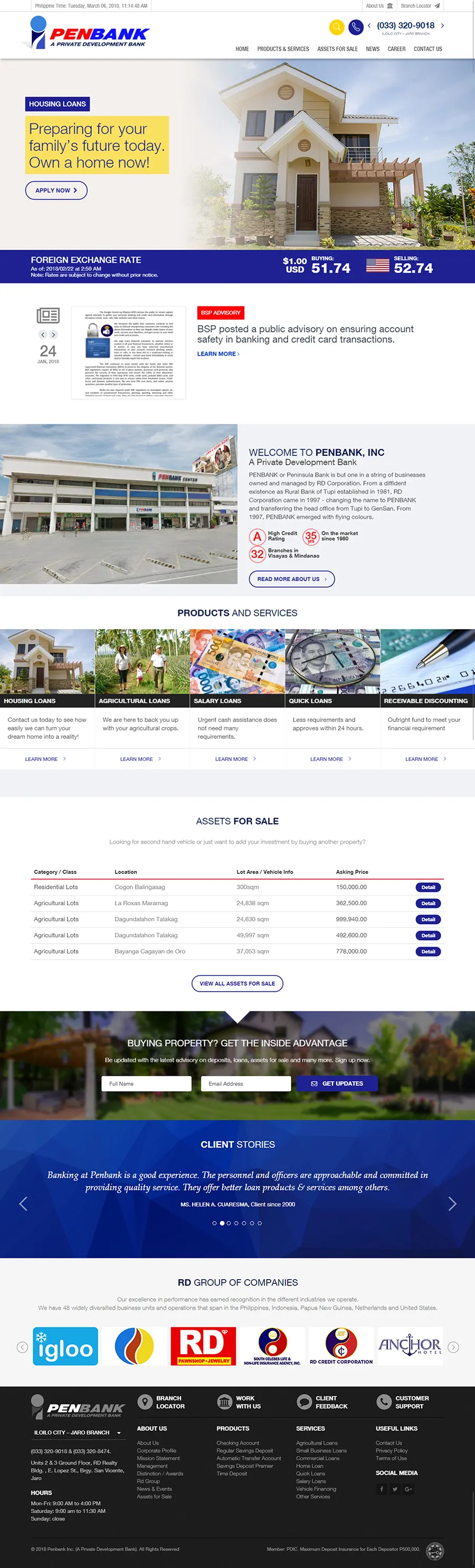
Task: Open Products & Services menu
Action: pyautogui.click(x=283, y=49)
